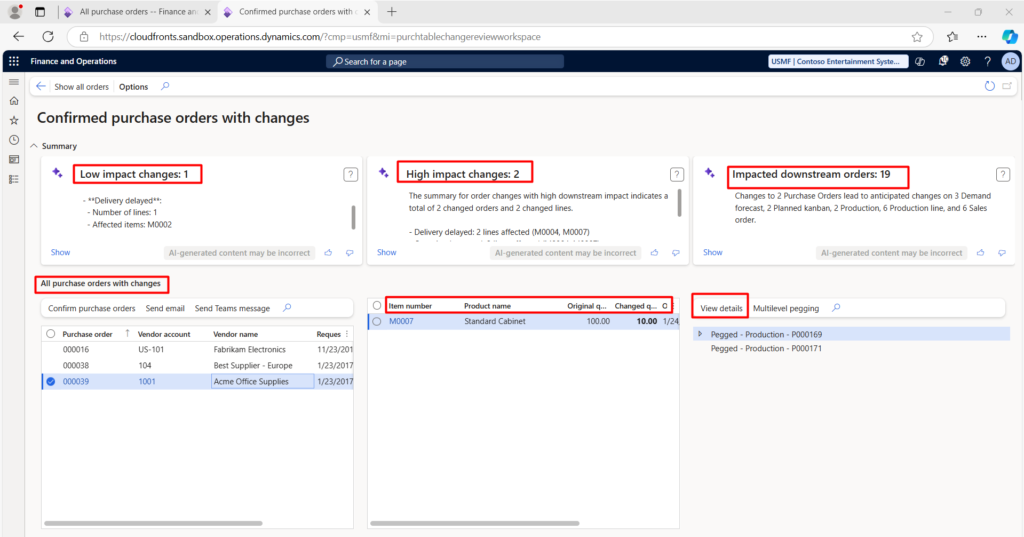Open column options in purchase order grid header
1024x537 pixels.
coord(347,334)
